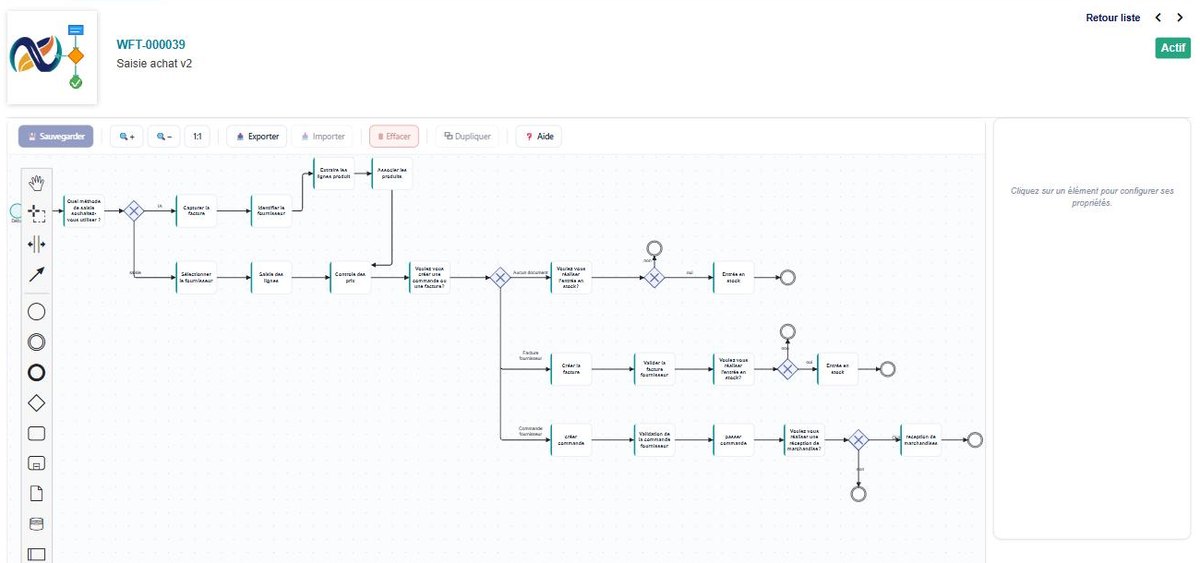The image size is (1200, 563).
Task: Select the 'Contrôle des prix' task
Action: (x=350, y=278)
